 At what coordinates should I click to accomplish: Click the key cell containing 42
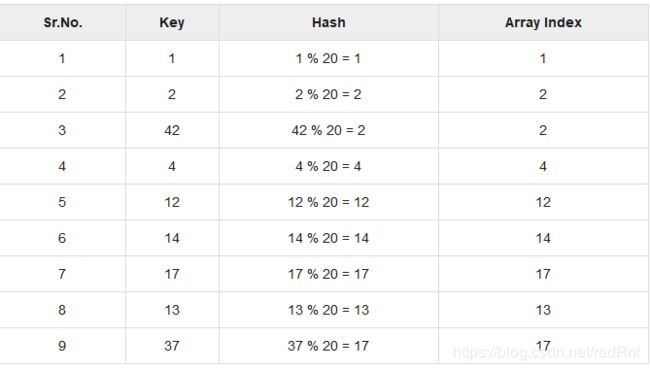172,131
